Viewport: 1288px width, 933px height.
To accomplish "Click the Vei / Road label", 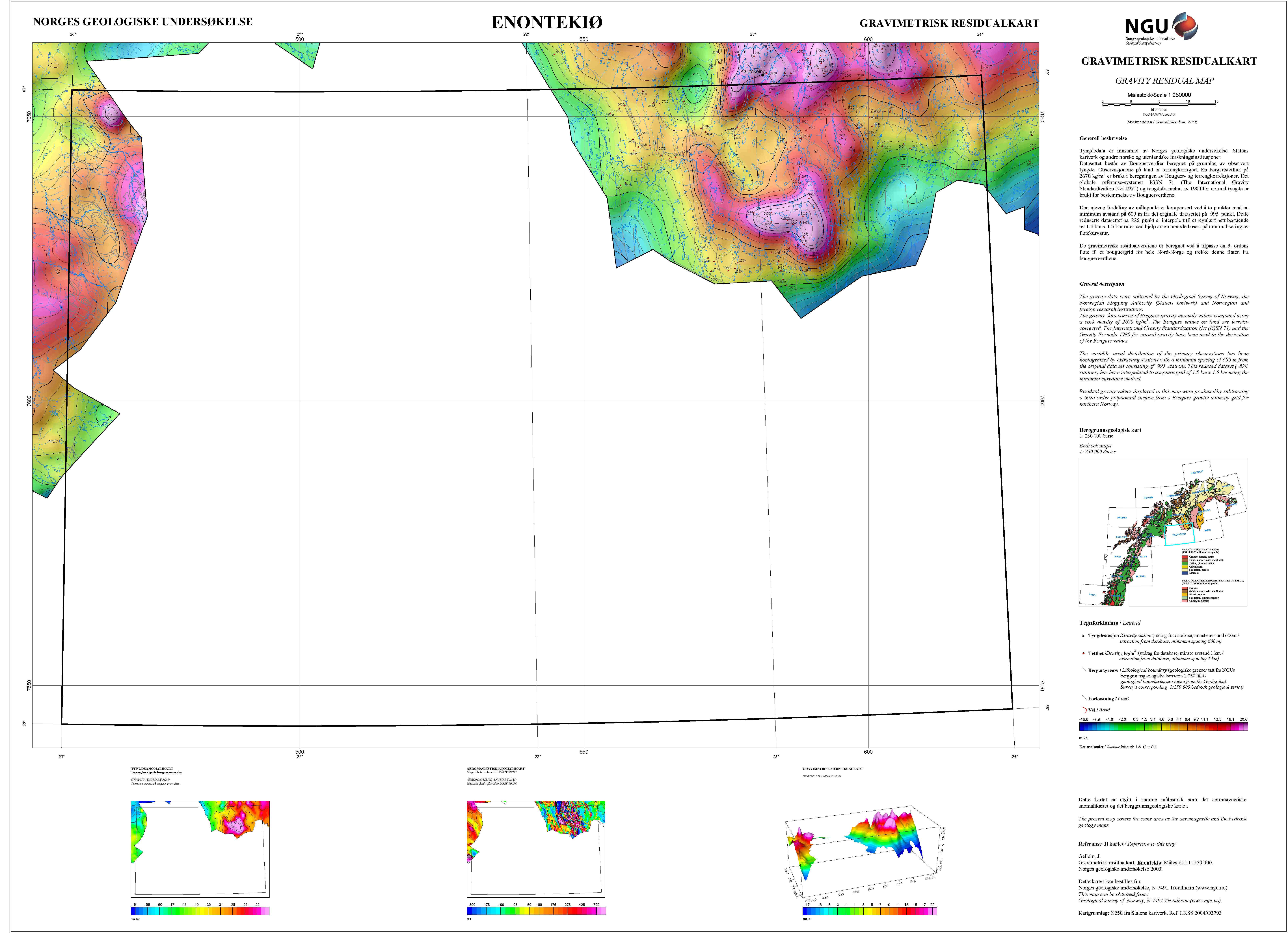I will pos(1099,710).
